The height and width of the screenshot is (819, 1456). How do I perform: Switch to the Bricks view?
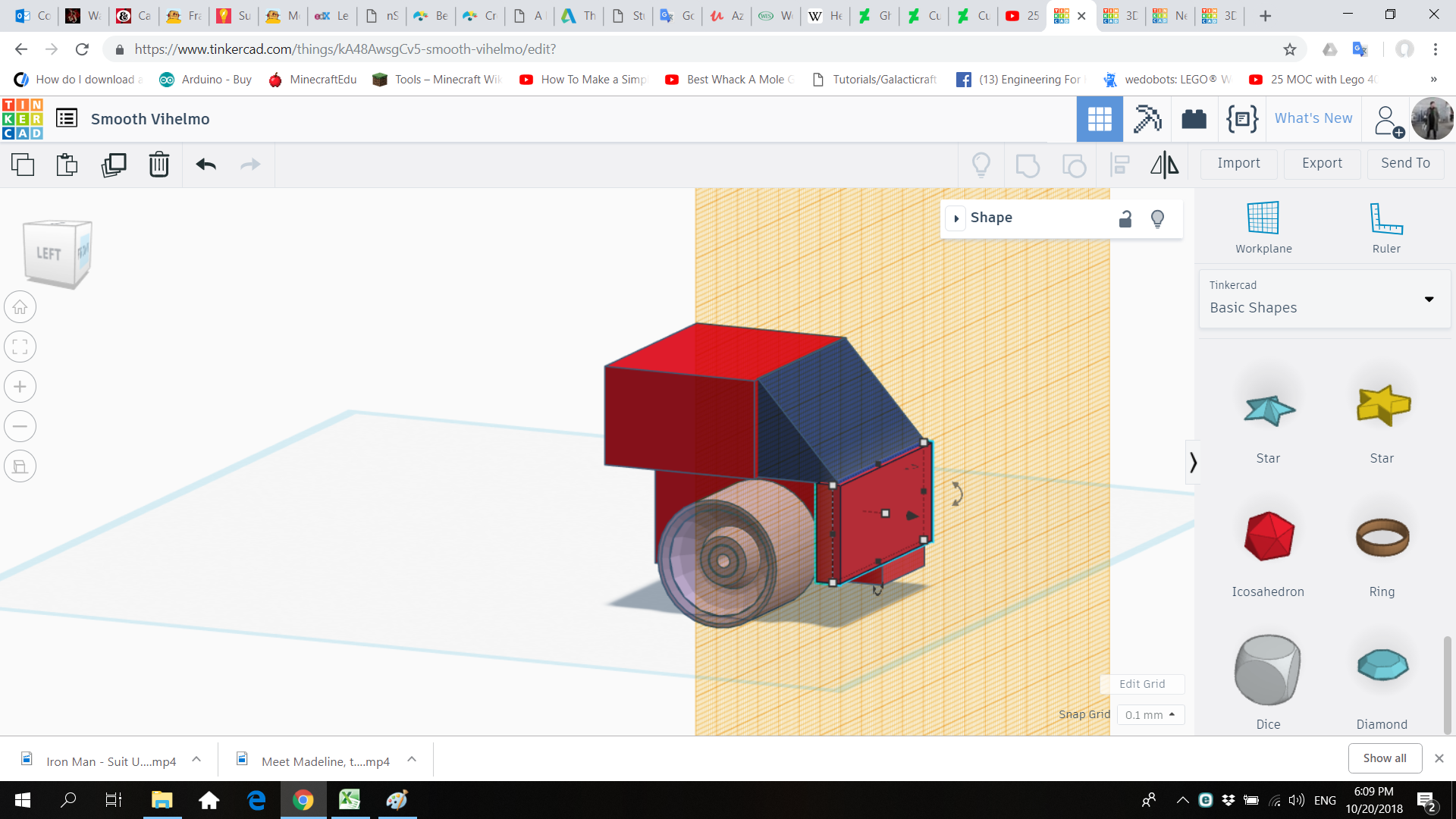(1194, 119)
